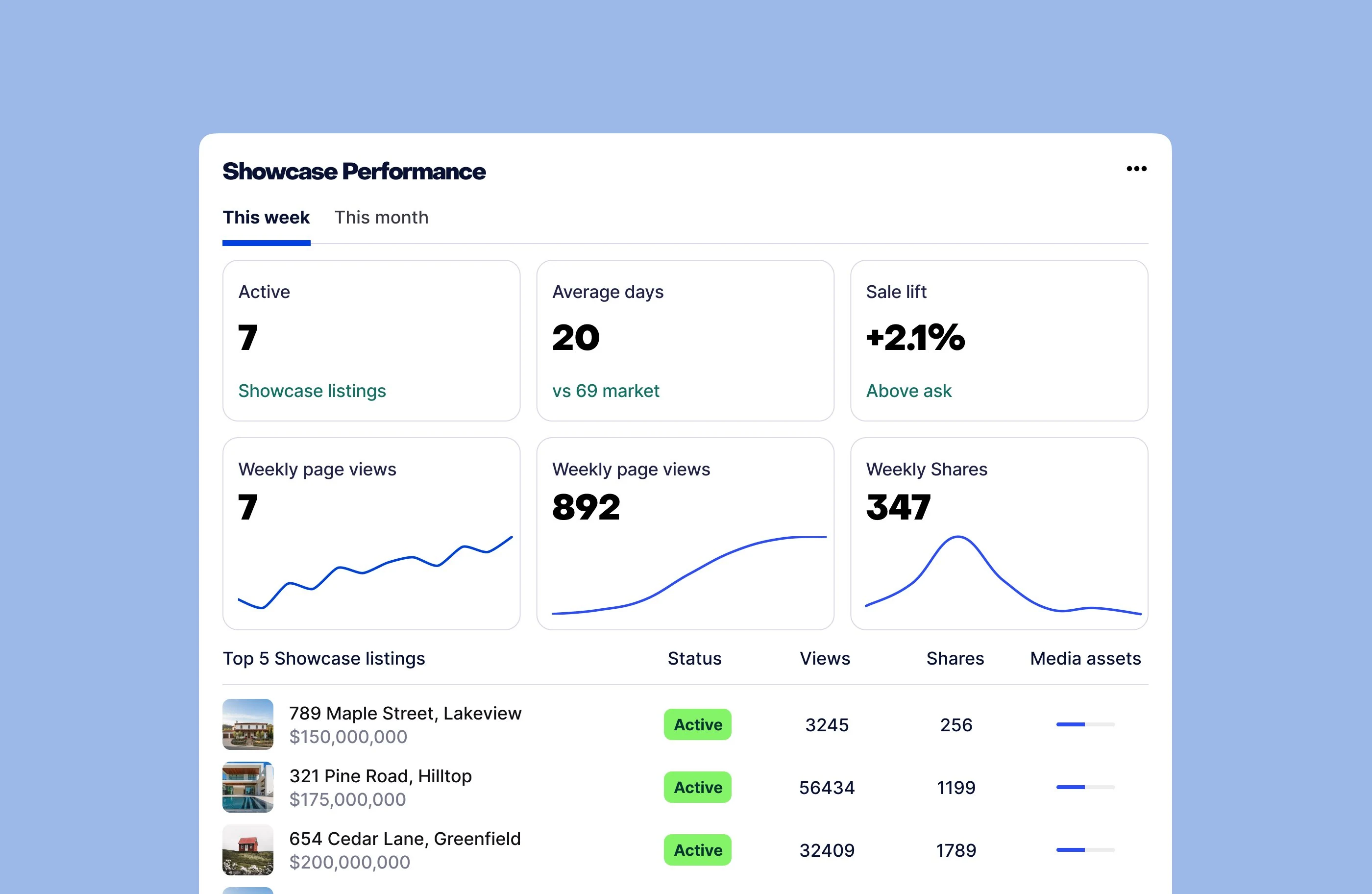Click the 321 Pine Road property thumbnail
This screenshot has height=894, width=1372.
click(247, 787)
